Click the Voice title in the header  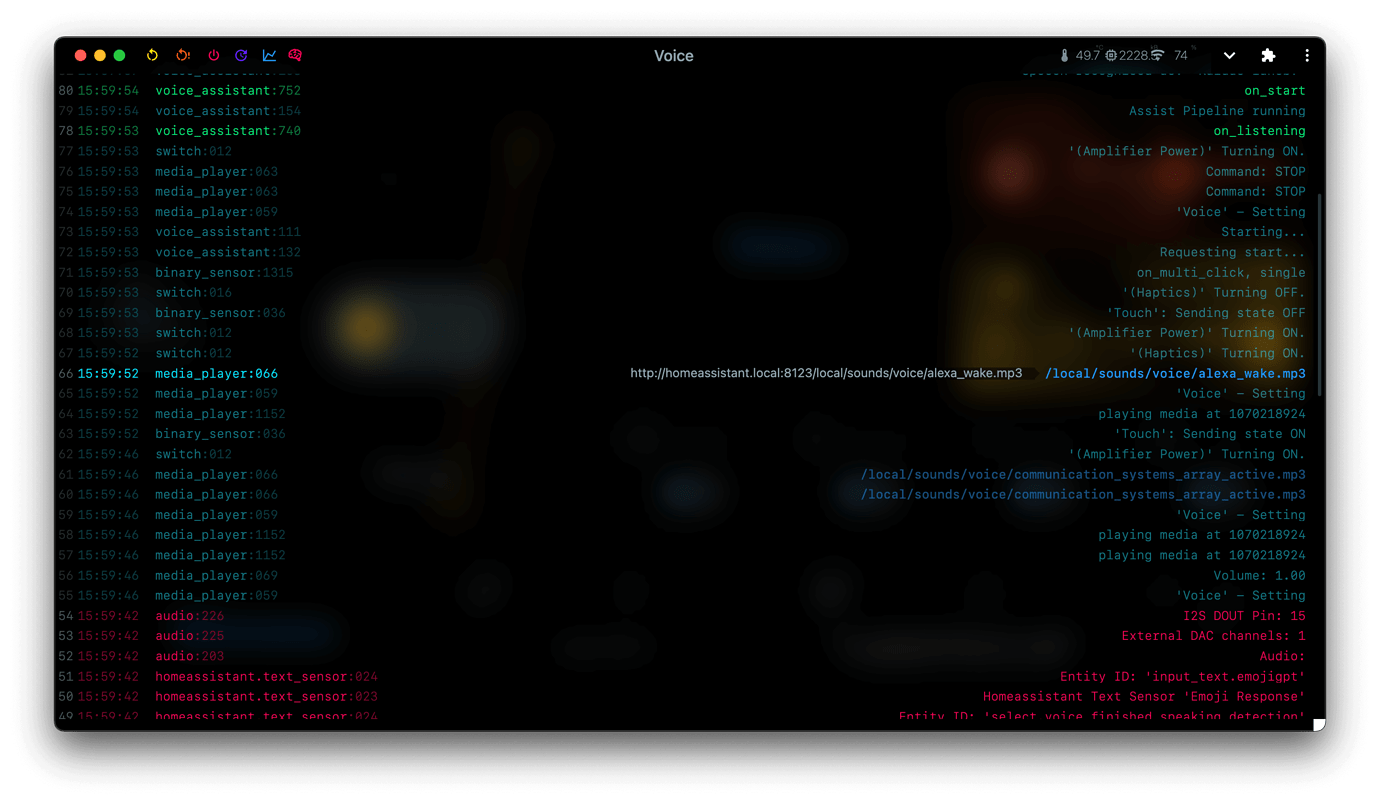click(x=673, y=56)
